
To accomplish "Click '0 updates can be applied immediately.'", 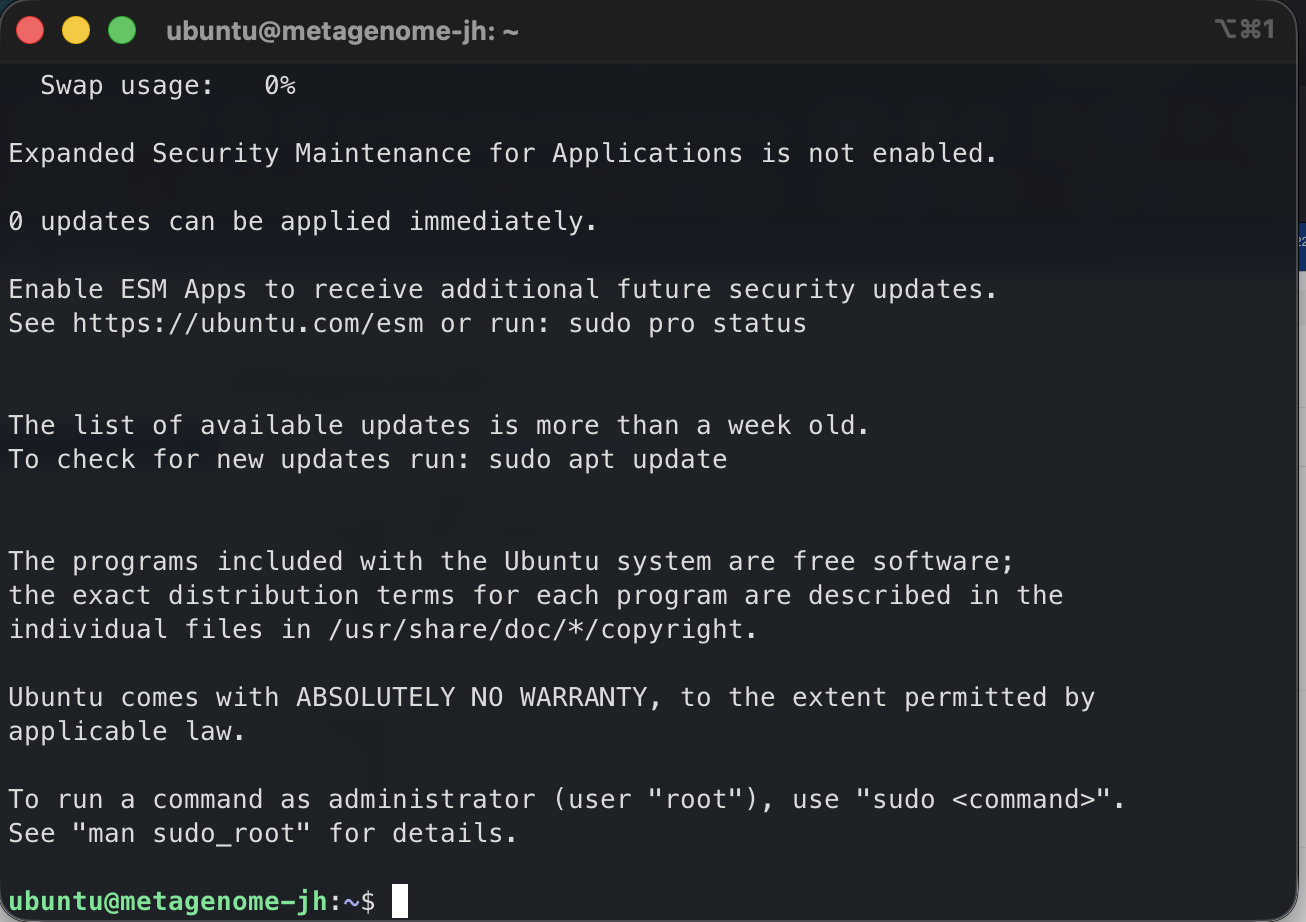I will point(303,222).
